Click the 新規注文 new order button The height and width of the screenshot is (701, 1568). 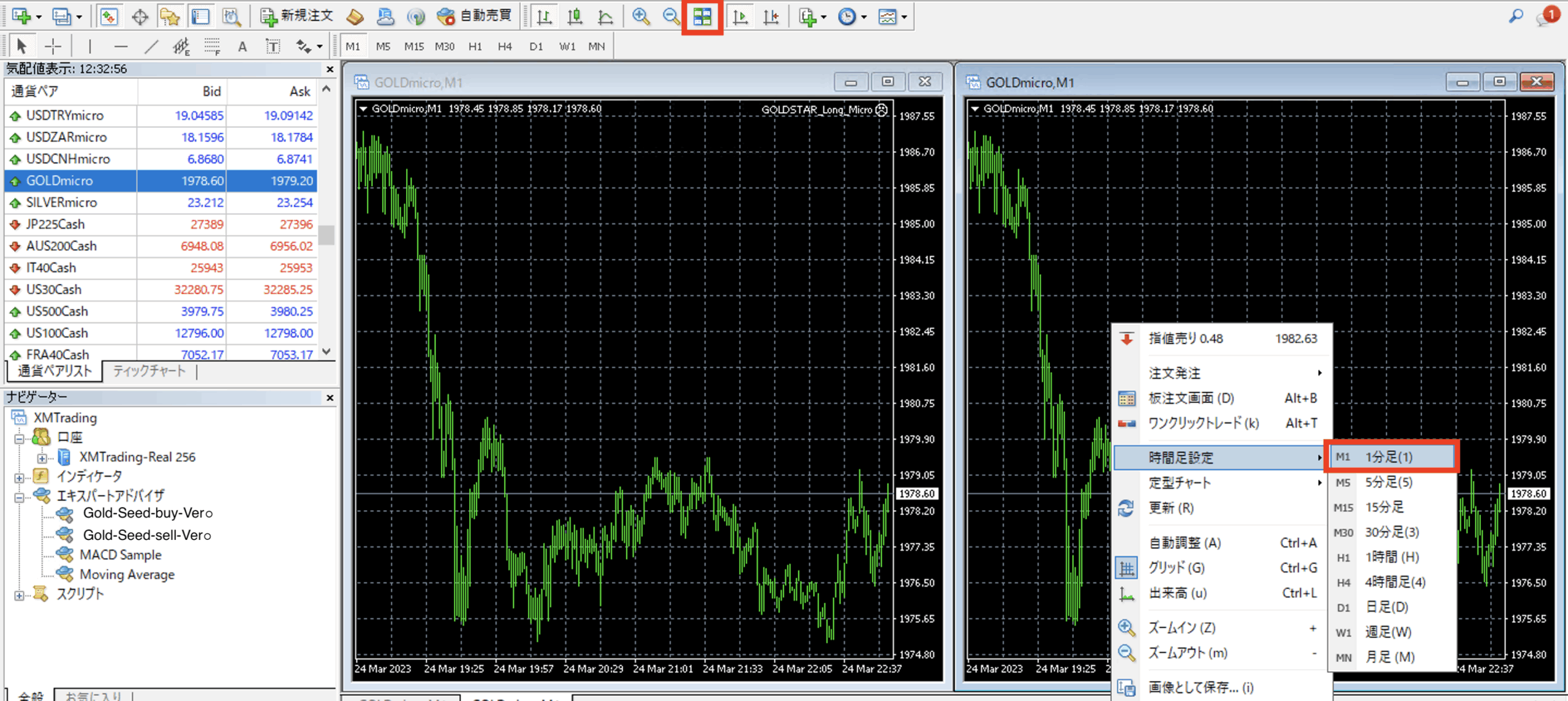296,17
